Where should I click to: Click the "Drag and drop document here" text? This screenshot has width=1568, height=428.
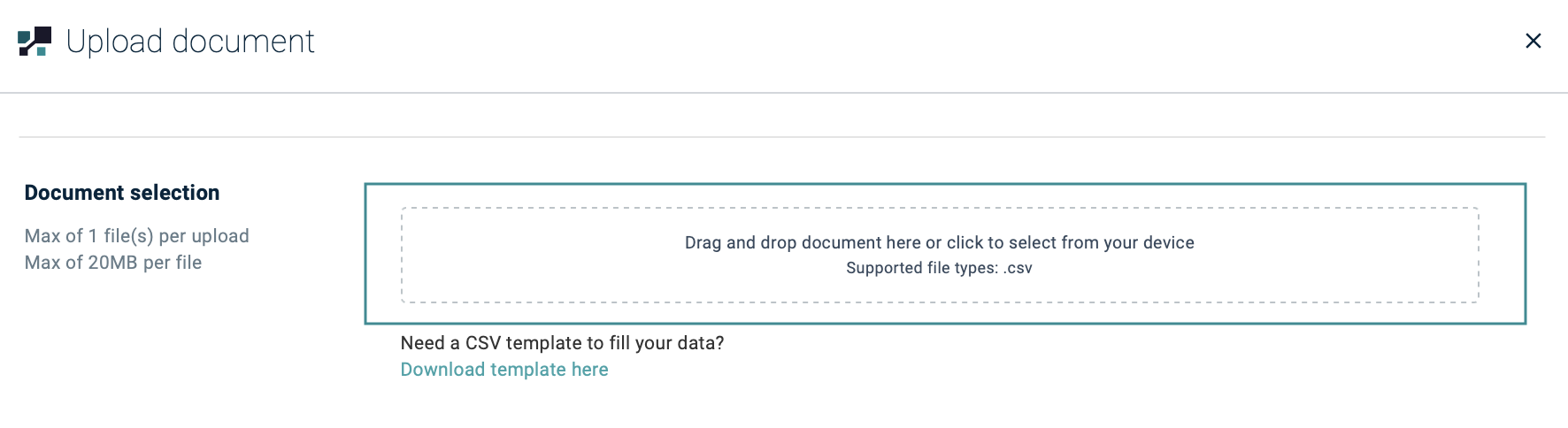click(x=803, y=242)
